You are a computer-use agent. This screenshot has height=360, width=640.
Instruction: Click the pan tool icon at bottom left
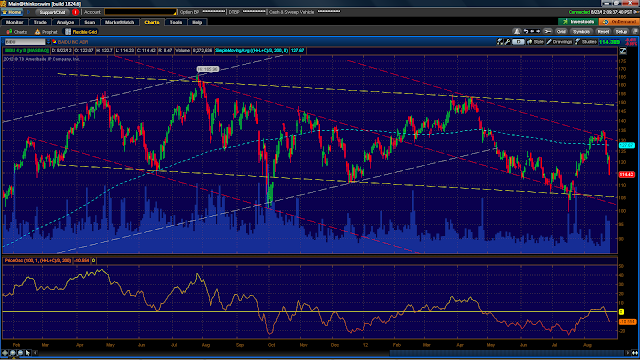(5, 353)
